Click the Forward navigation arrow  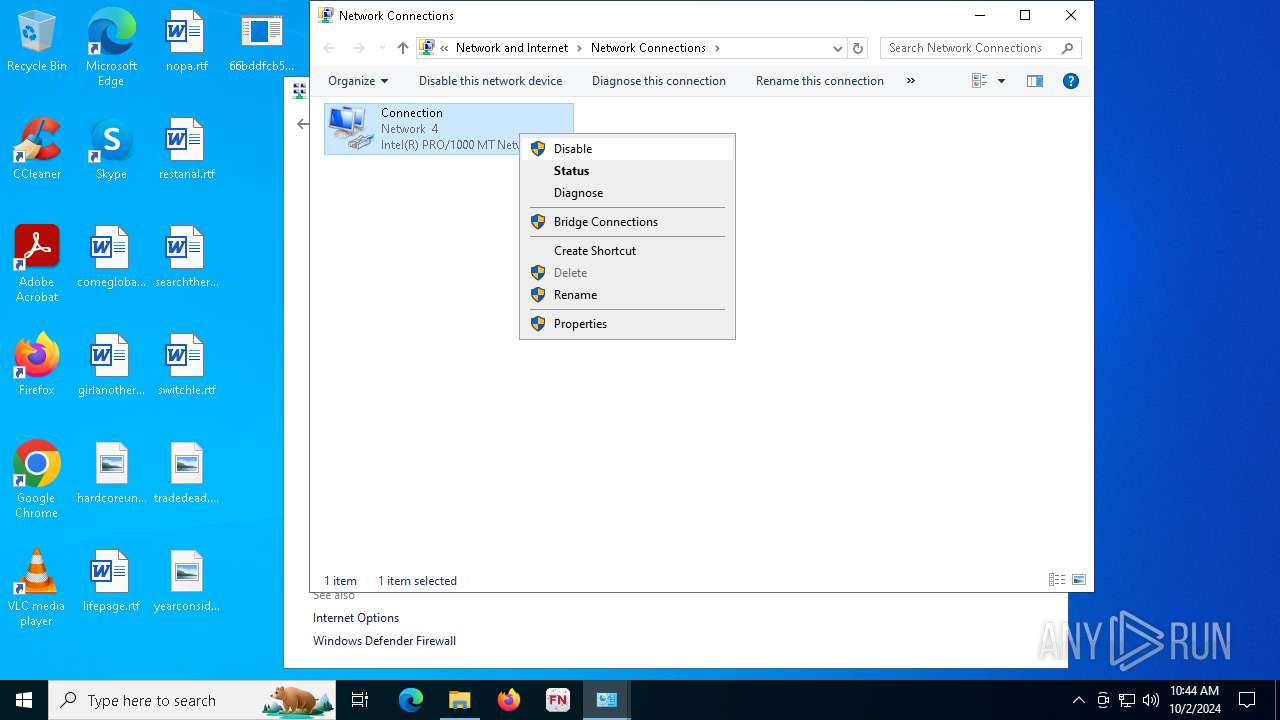pyautogui.click(x=359, y=48)
